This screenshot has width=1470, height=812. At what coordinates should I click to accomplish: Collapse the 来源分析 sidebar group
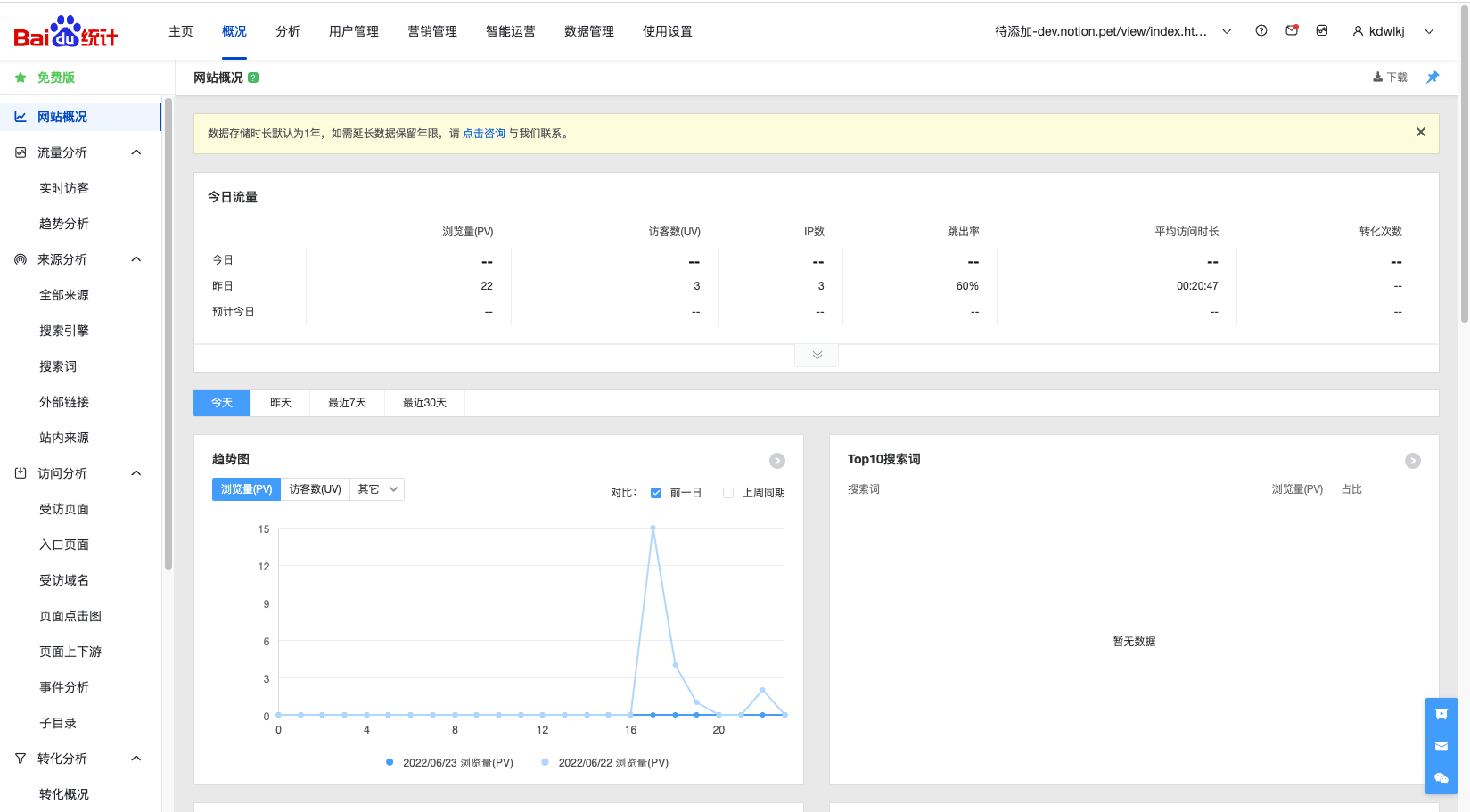click(136, 259)
